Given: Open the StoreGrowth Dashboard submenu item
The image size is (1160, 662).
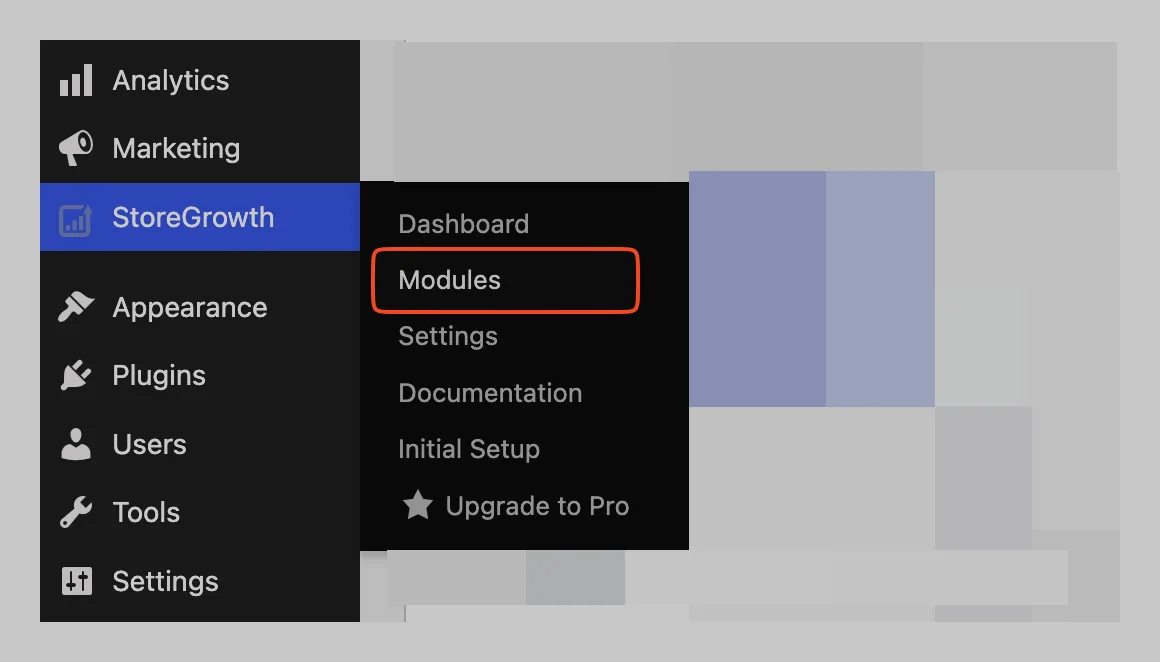Looking at the screenshot, I should tap(464, 224).
